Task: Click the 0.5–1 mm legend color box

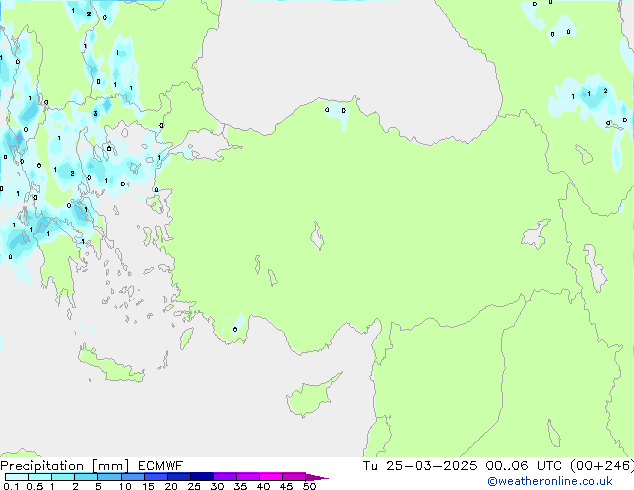Action: click(40, 477)
